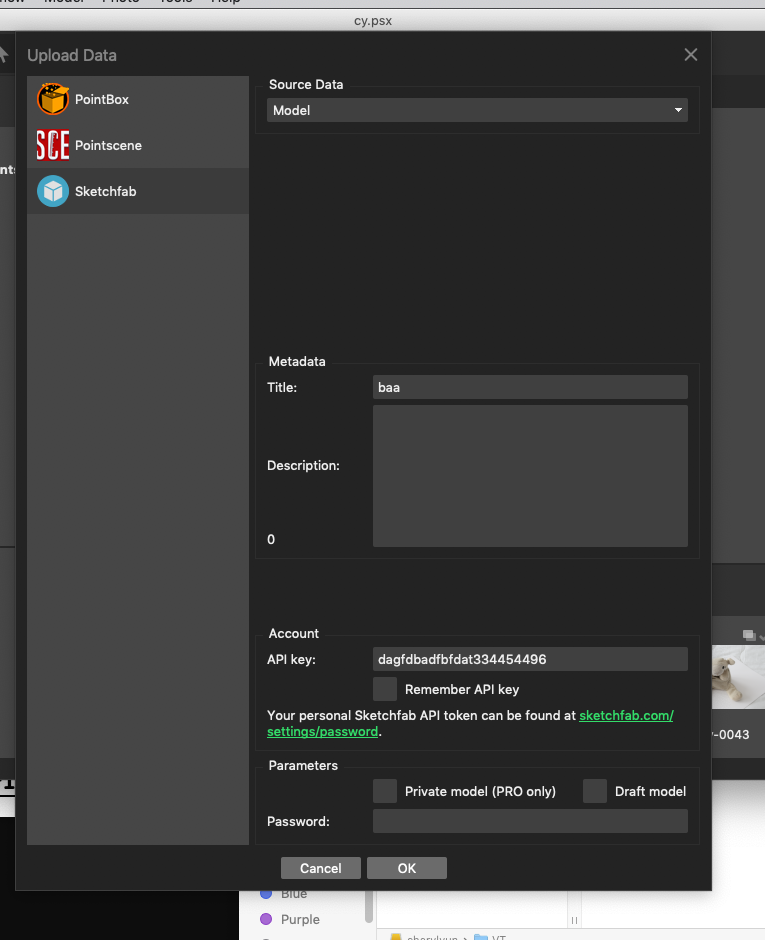The height and width of the screenshot is (940, 765).
Task: Focus the Description text area
Action: [x=530, y=476]
